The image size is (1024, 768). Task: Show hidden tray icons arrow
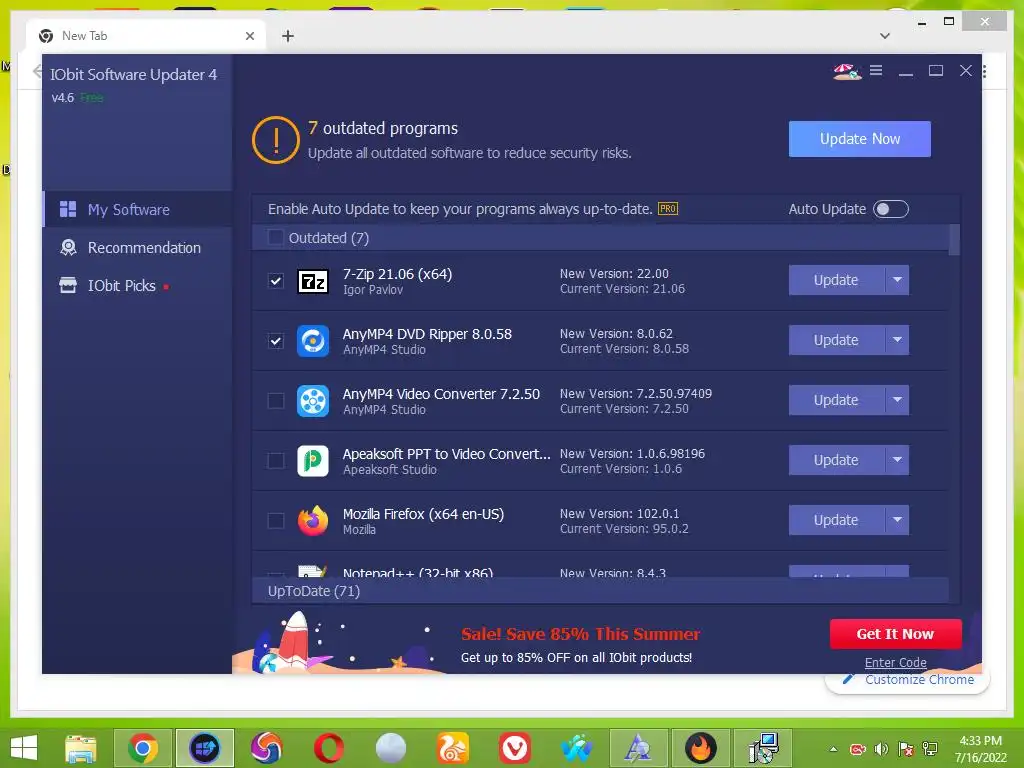tap(833, 749)
